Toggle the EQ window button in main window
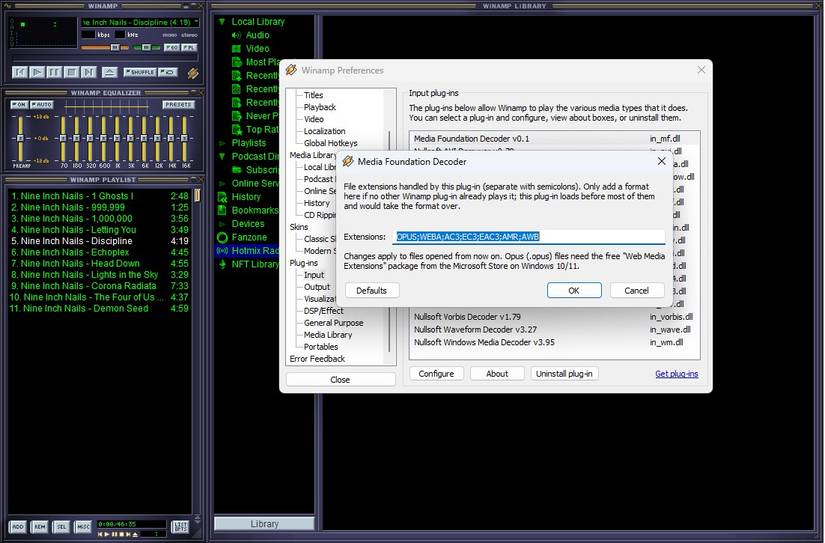 click(172, 47)
